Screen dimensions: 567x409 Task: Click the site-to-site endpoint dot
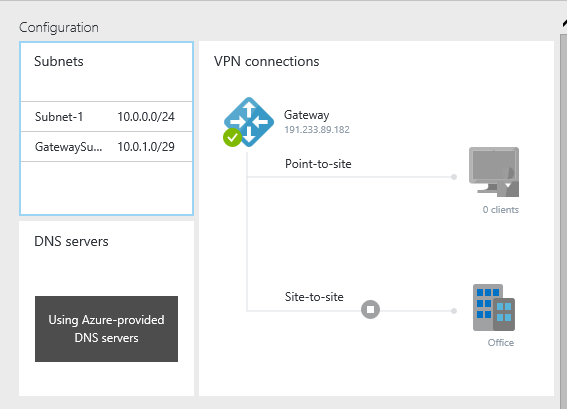coord(454,311)
